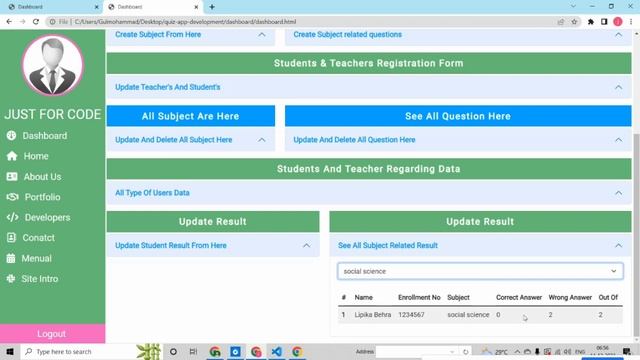Select the second Dashboard browser tab

[152, 7]
